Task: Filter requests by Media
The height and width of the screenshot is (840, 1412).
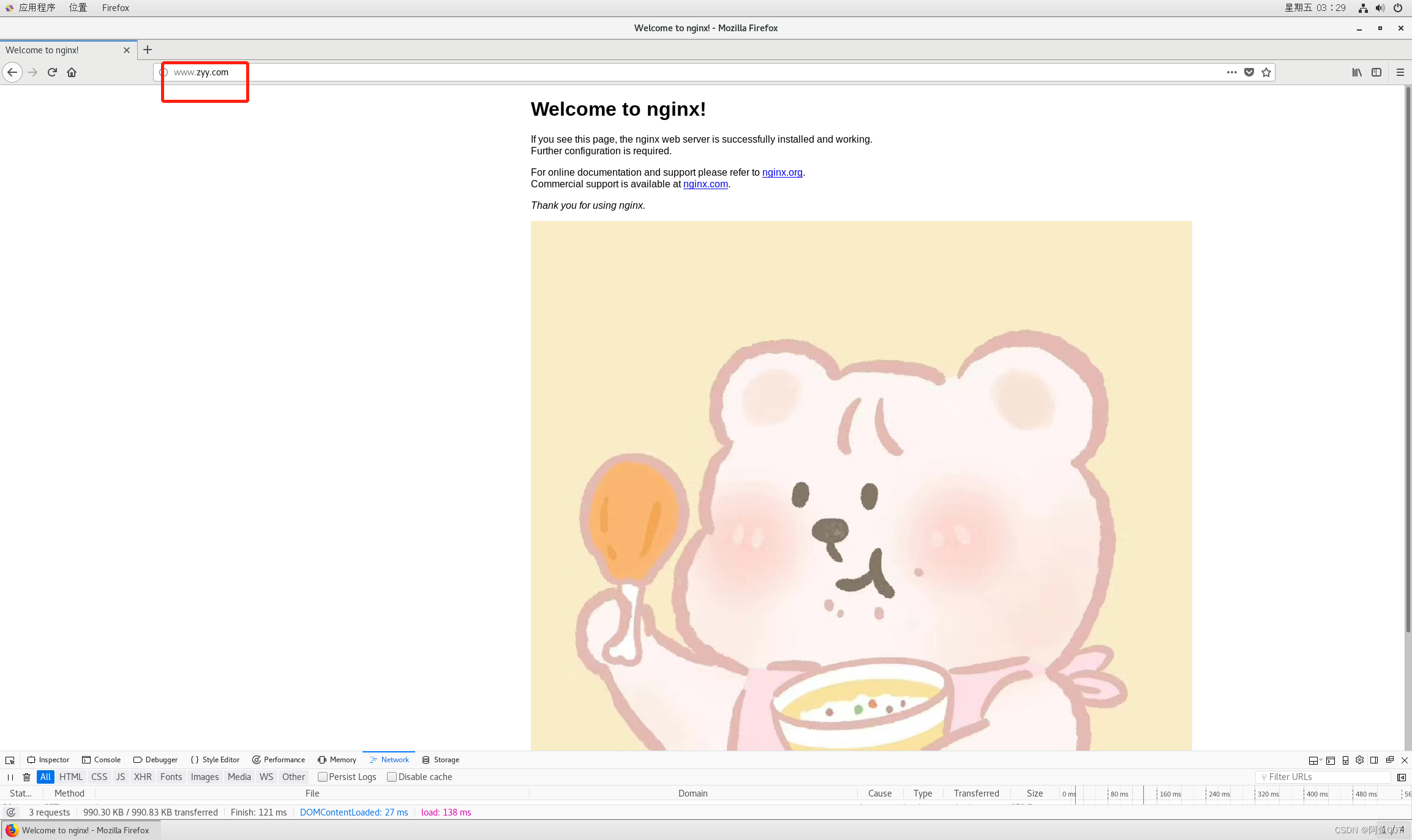Action: [x=239, y=777]
